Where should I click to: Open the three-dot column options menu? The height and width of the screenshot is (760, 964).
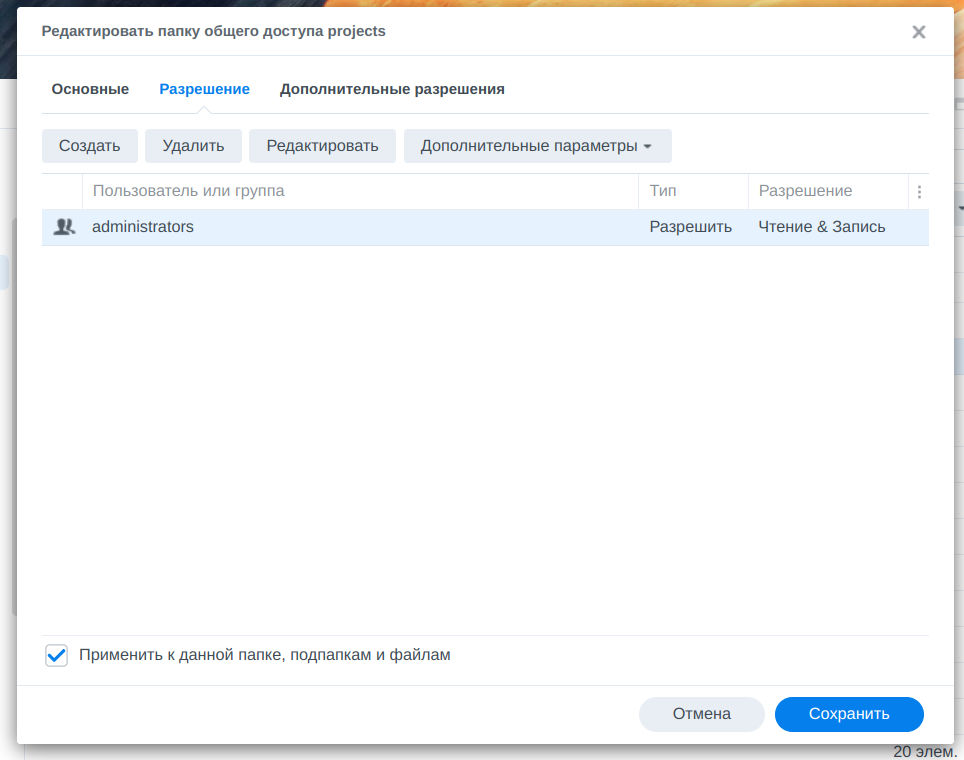919,192
